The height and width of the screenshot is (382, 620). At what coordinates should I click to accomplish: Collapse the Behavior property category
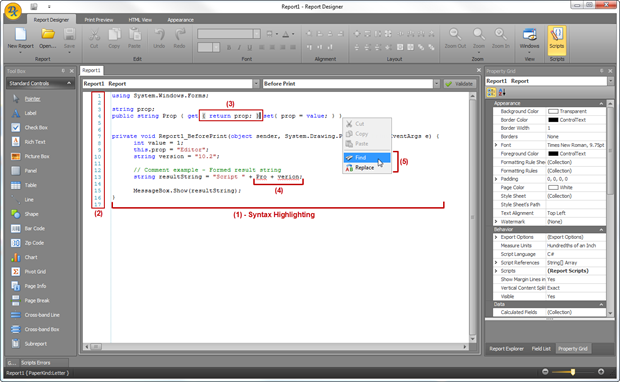click(x=601, y=229)
